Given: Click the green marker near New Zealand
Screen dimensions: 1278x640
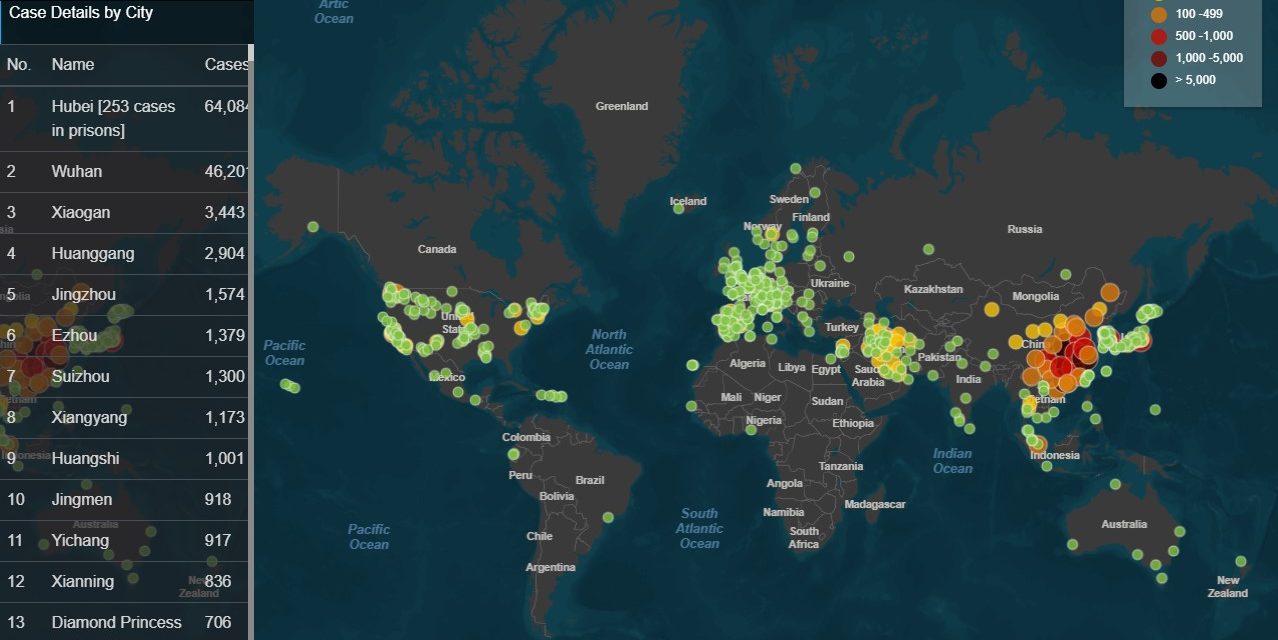Looking at the screenshot, I should 1240,562.
